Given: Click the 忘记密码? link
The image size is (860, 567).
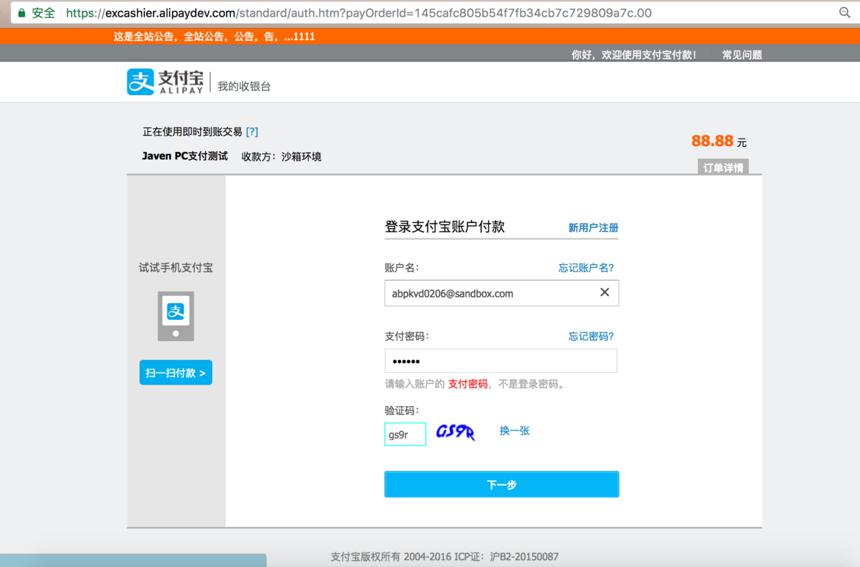Looking at the screenshot, I should tap(591, 336).
